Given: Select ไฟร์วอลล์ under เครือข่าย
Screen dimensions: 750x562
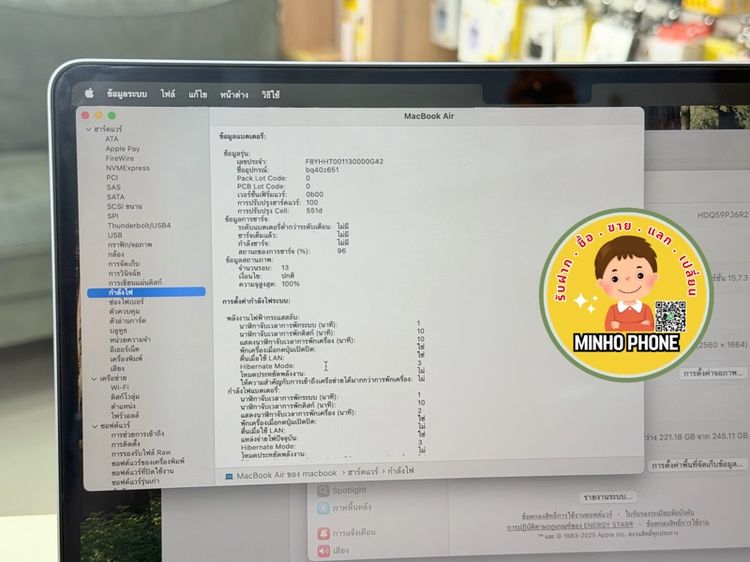Looking at the screenshot, I should [x=125, y=416].
